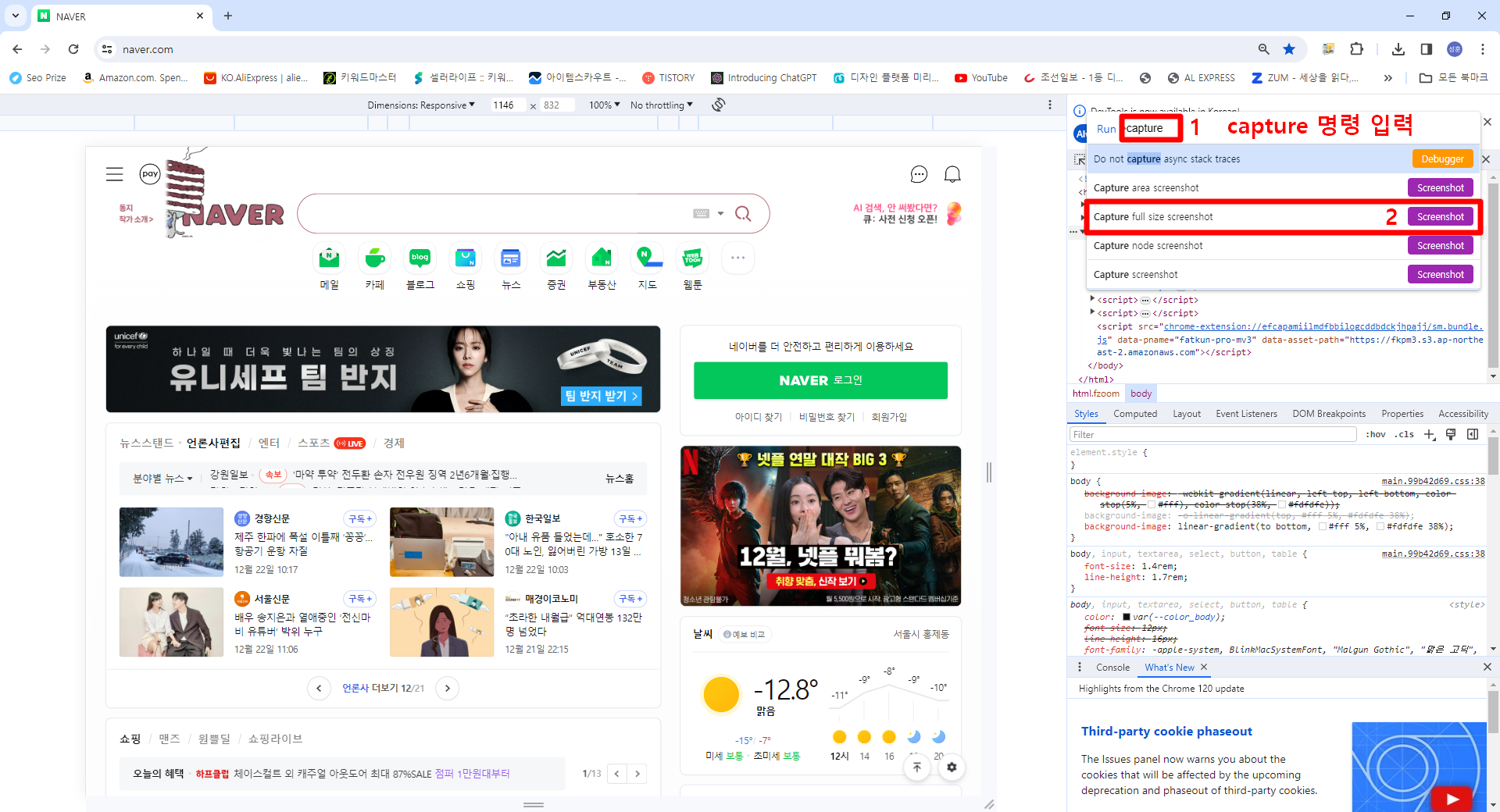
Task: Open the 부동산 shortcut icon
Action: [x=602, y=258]
